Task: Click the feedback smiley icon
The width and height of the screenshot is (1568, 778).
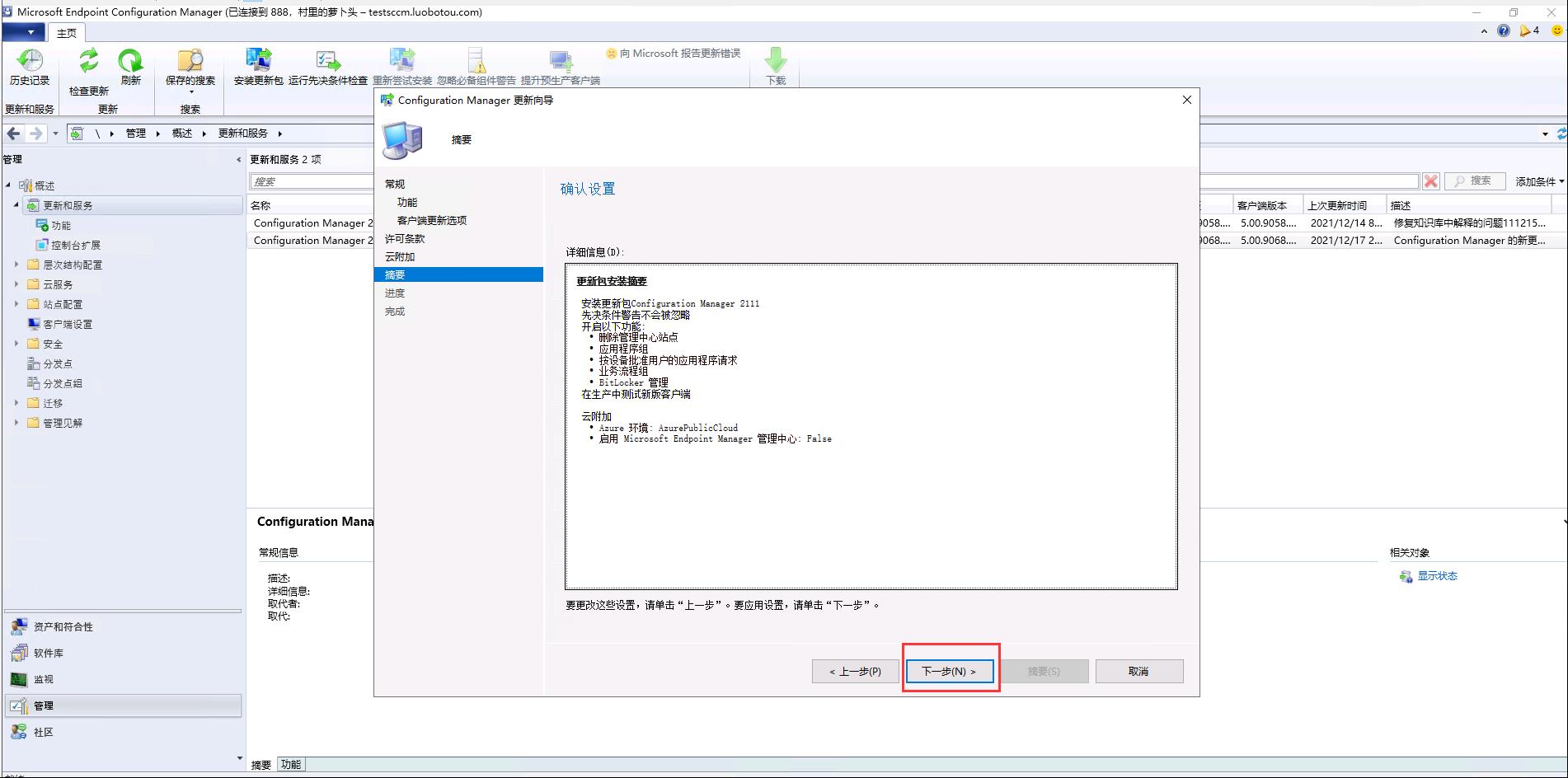Action: click(1557, 31)
